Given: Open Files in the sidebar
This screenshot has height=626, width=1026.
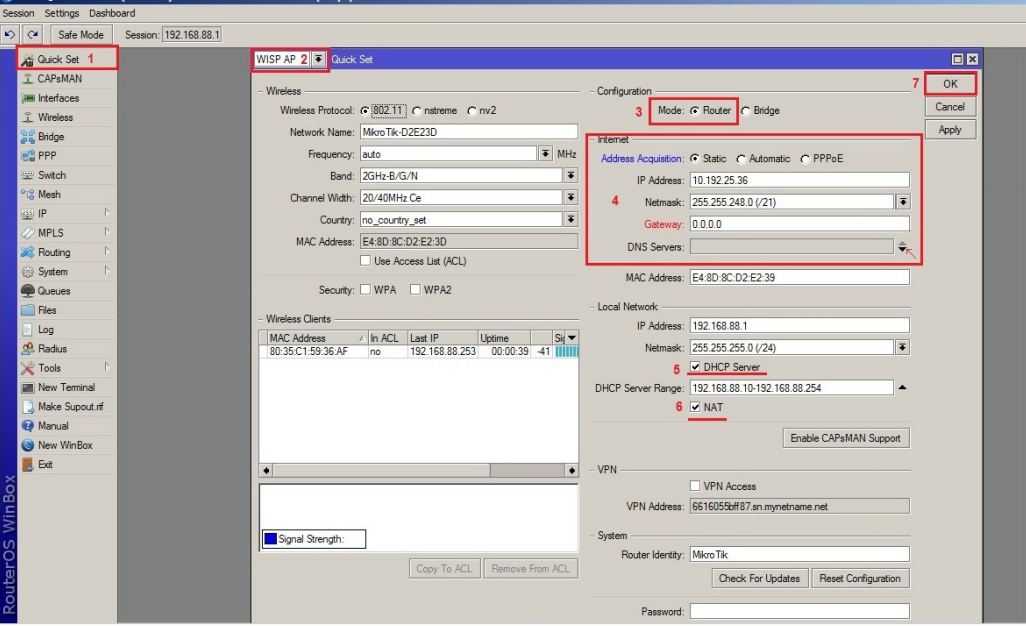Looking at the screenshot, I should [67, 310].
